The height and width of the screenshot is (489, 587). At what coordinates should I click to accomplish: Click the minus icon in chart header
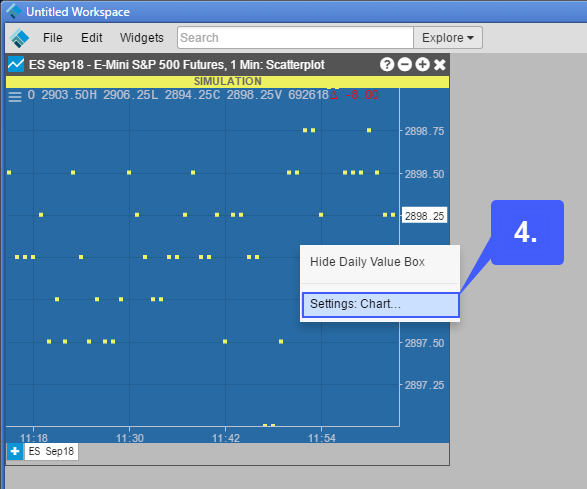404,64
